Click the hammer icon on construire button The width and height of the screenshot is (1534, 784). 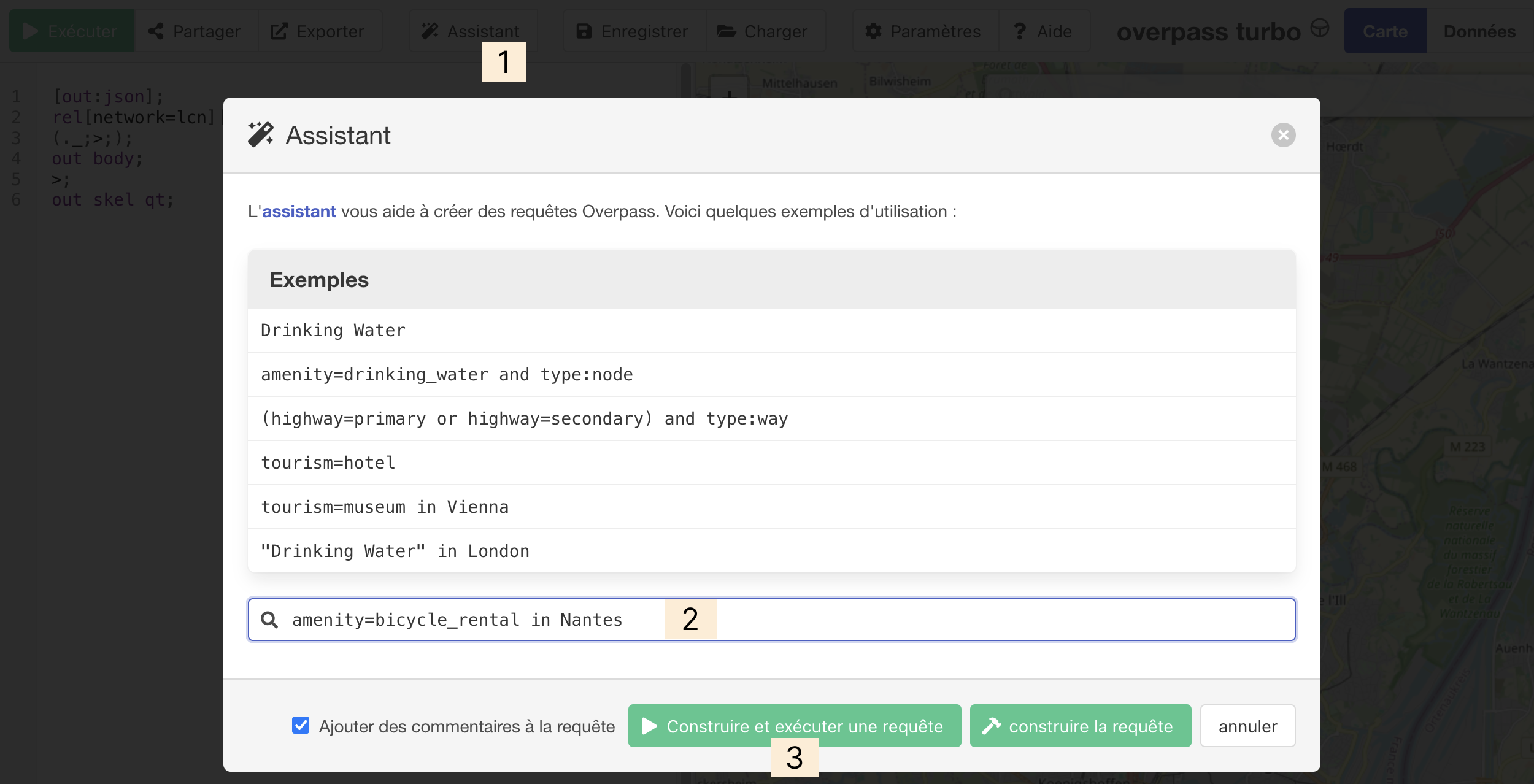click(x=992, y=726)
